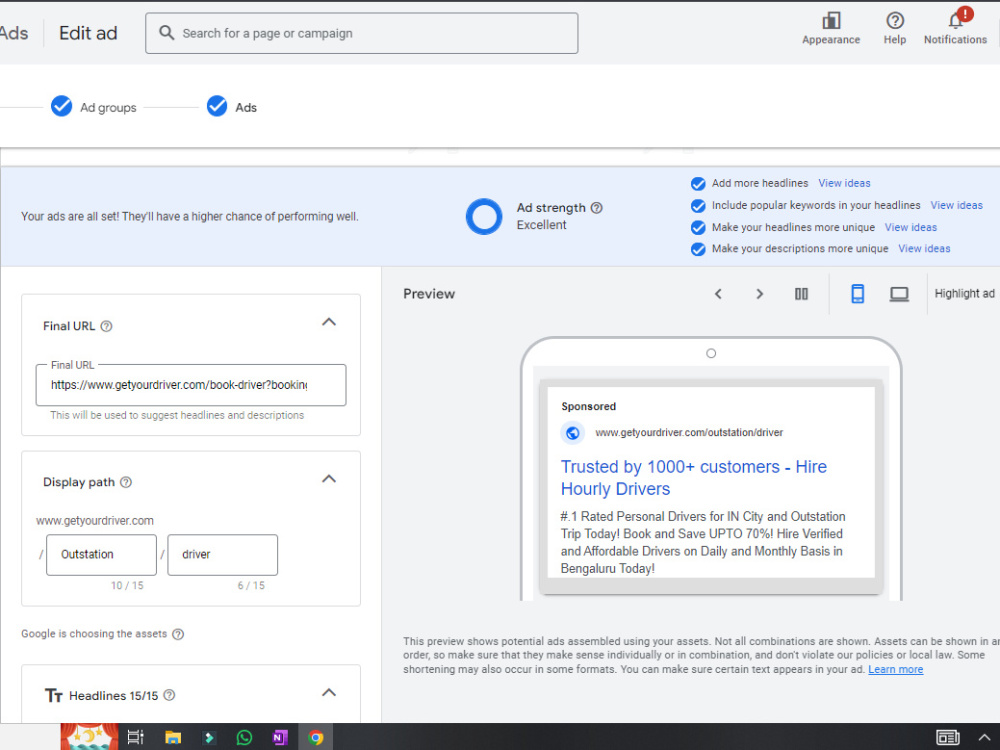Click Add more headlines checkmark
Image resolution: width=1000 pixels, height=750 pixels.
point(698,184)
